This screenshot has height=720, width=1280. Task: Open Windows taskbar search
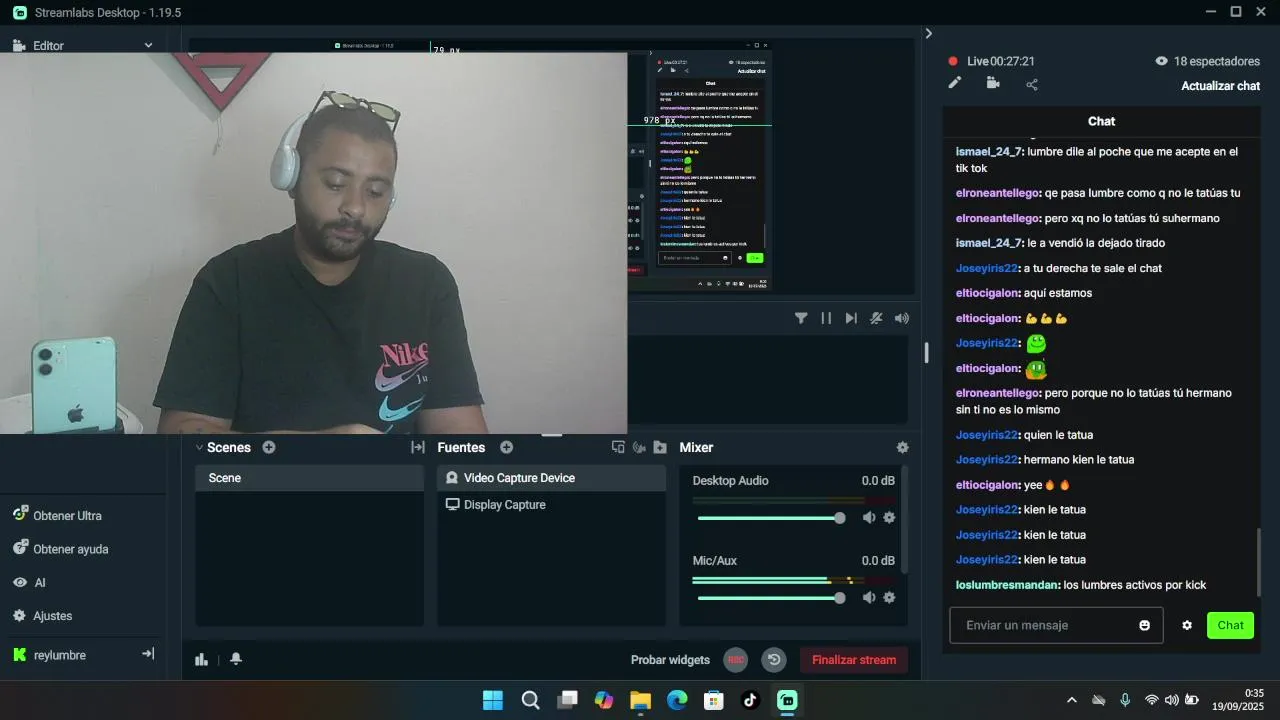tap(530, 700)
